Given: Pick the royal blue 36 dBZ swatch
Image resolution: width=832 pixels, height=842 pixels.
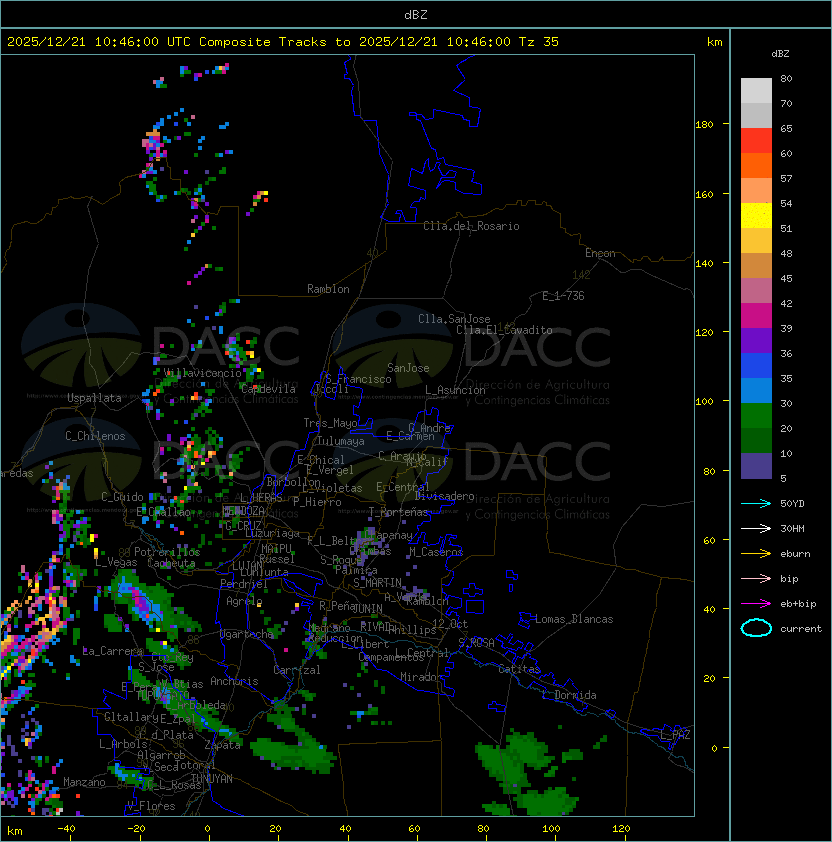Looking at the screenshot, I should (756, 366).
